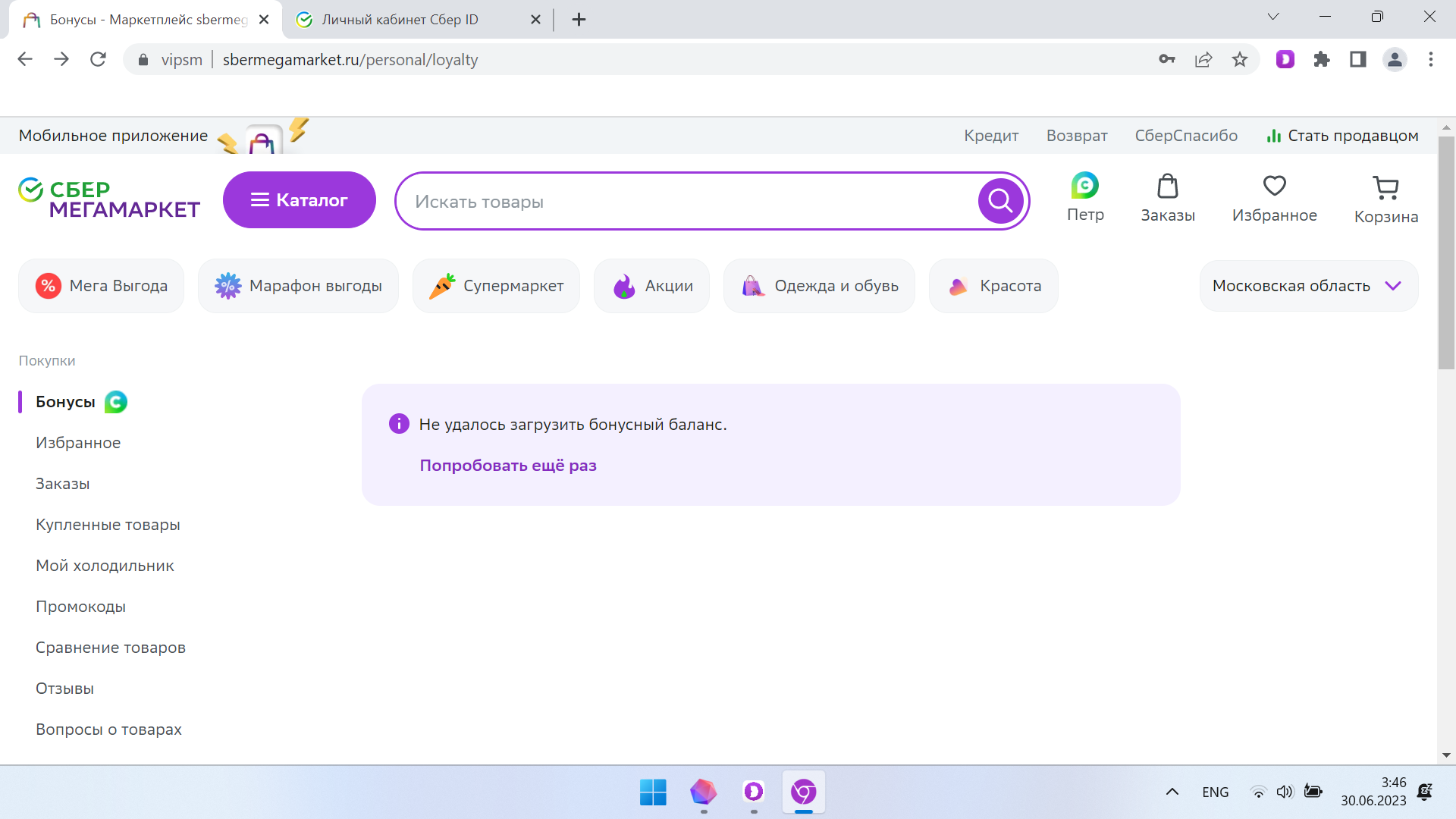Open Одежда и обувь category chip
Screen dimensions: 1456x819
(819, 286)
